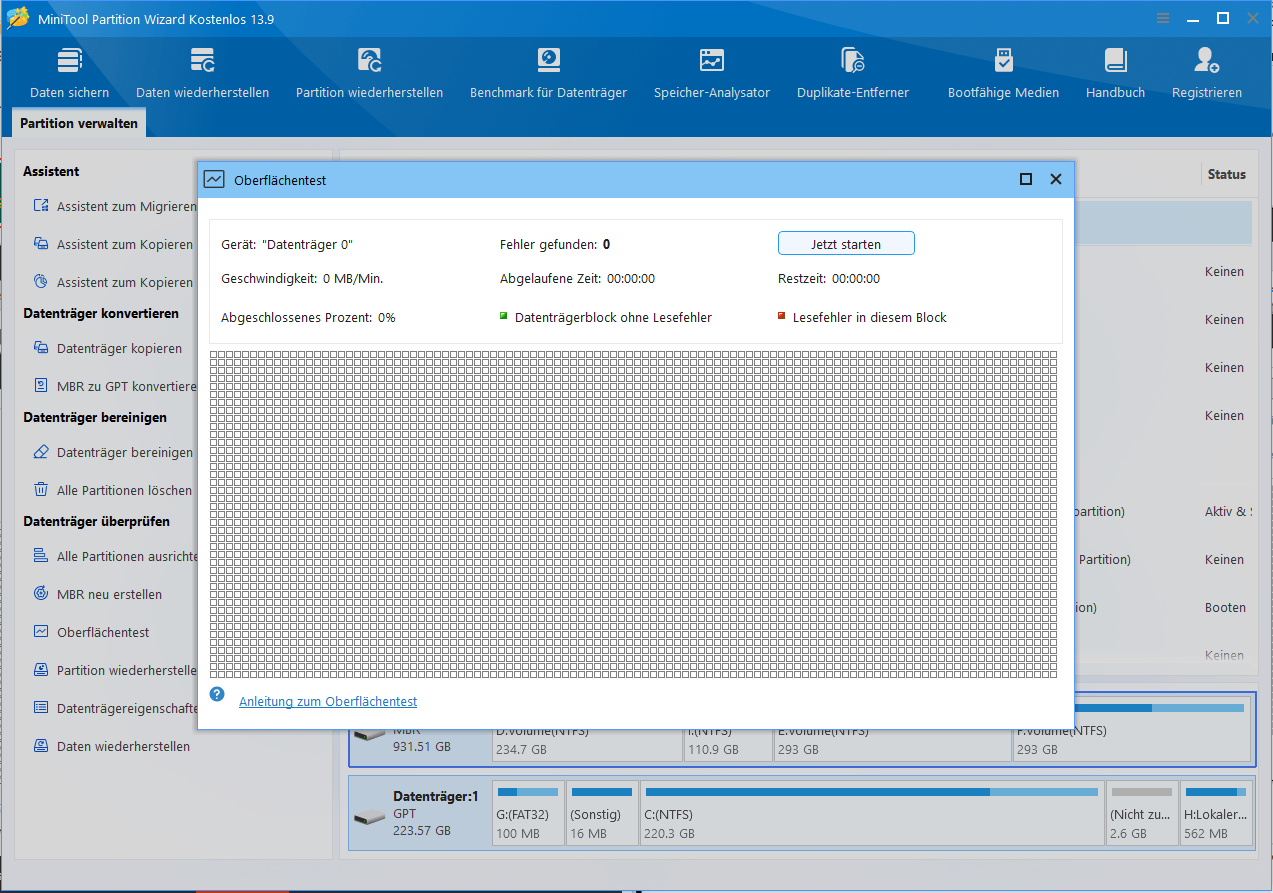The height and width of the screenshot is (893, 1273).
Task: Click the Datenträger bereinigen section heading
Action: click(95, 417)
